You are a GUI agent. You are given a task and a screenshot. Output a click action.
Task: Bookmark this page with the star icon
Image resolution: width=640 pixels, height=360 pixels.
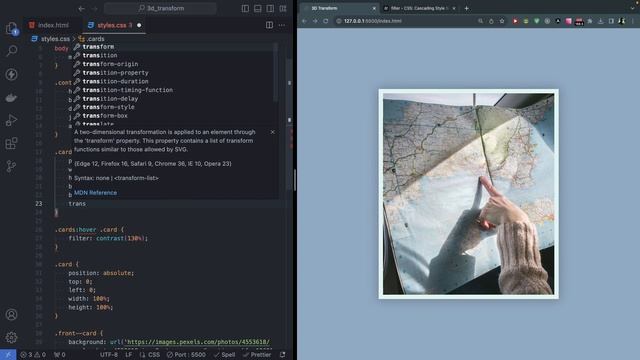[502, 21]
